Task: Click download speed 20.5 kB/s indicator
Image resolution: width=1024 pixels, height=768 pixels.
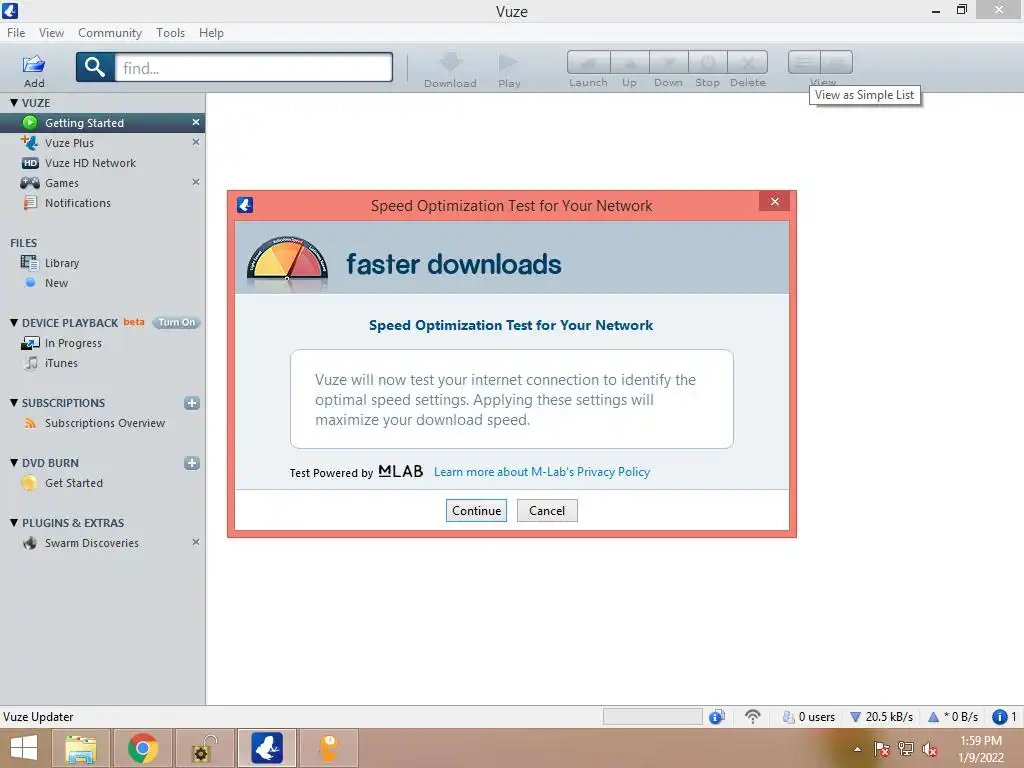Action: 881,717
